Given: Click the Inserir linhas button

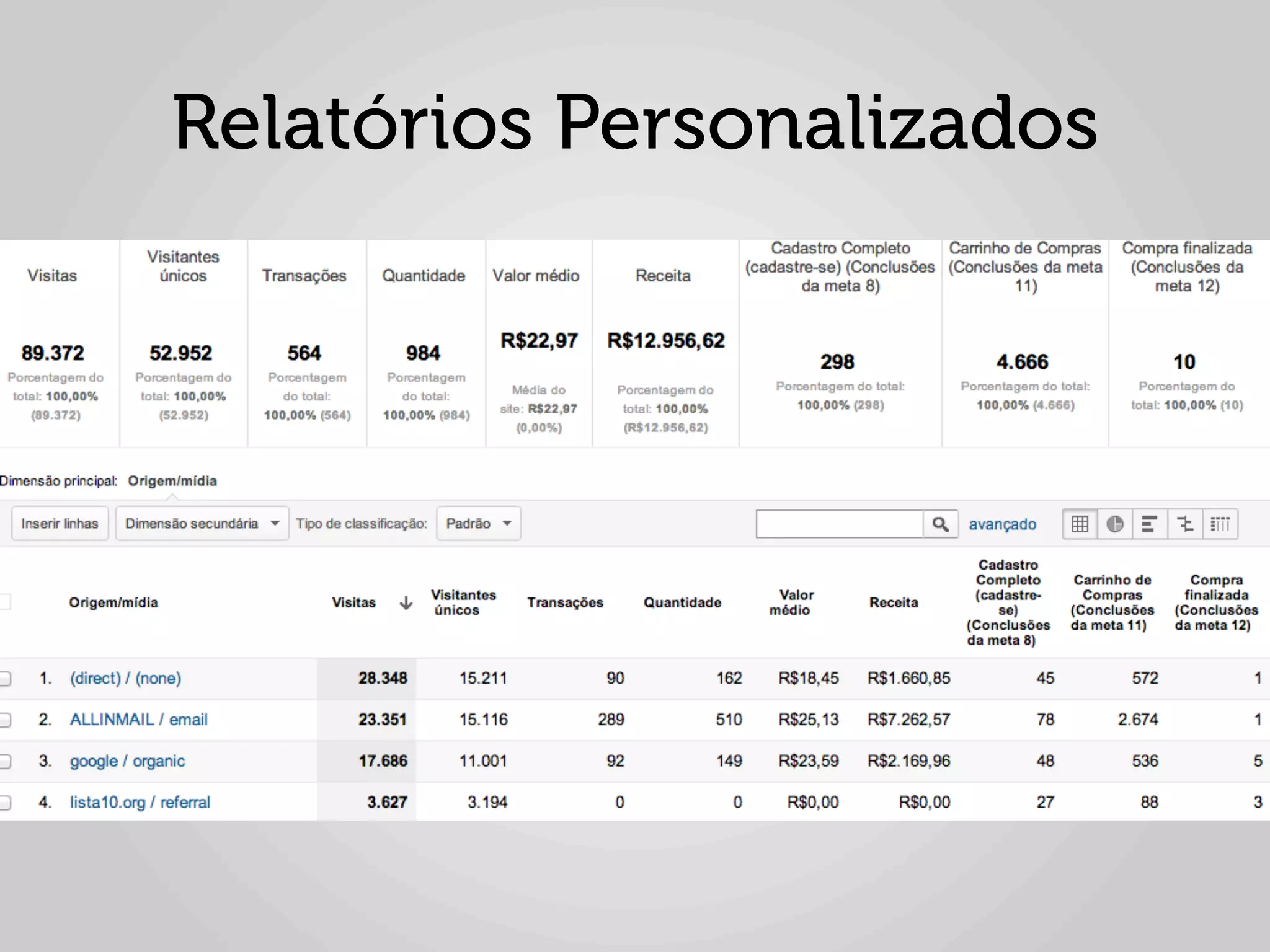Looking at the screenshot, I should (60, 524).
